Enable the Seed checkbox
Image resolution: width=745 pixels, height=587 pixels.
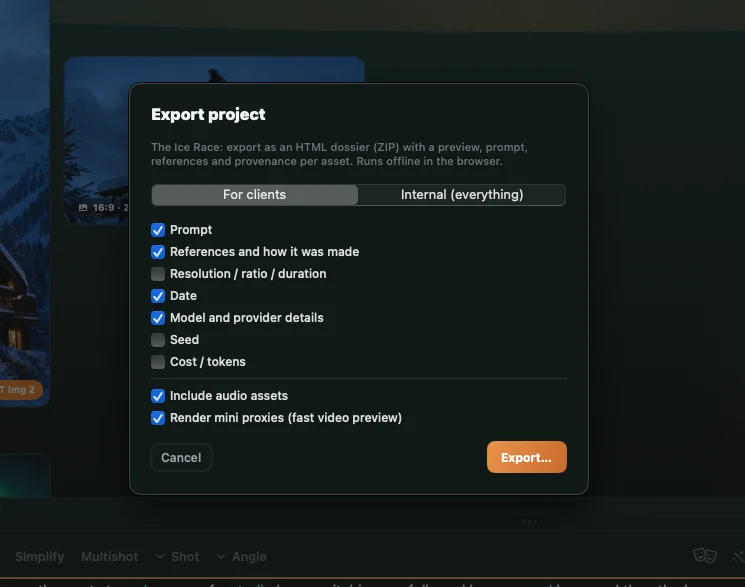(x=158, y=340)
